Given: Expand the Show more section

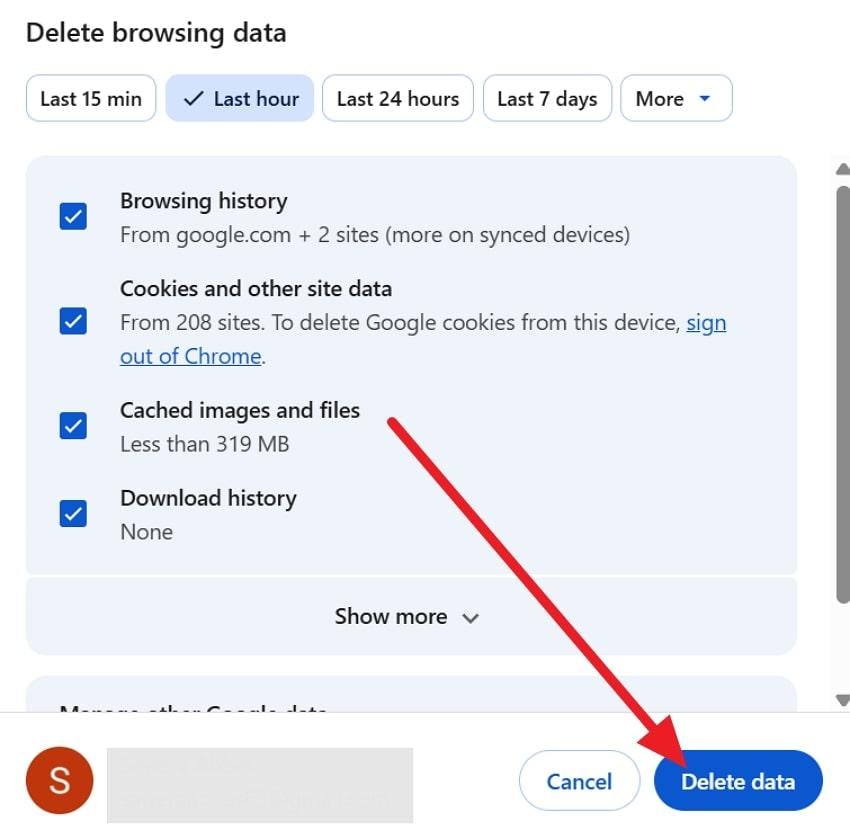Looking at the screenshot, I should 391,617.
